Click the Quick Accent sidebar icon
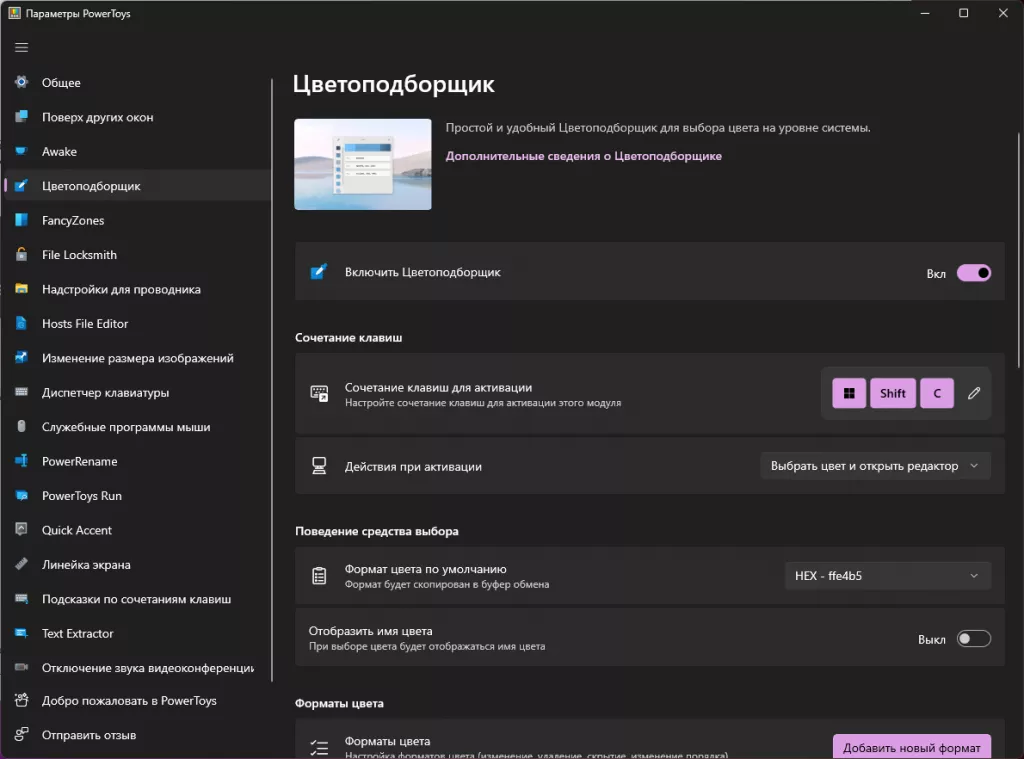Screen dimensions: 1024x759 [22, 531]
